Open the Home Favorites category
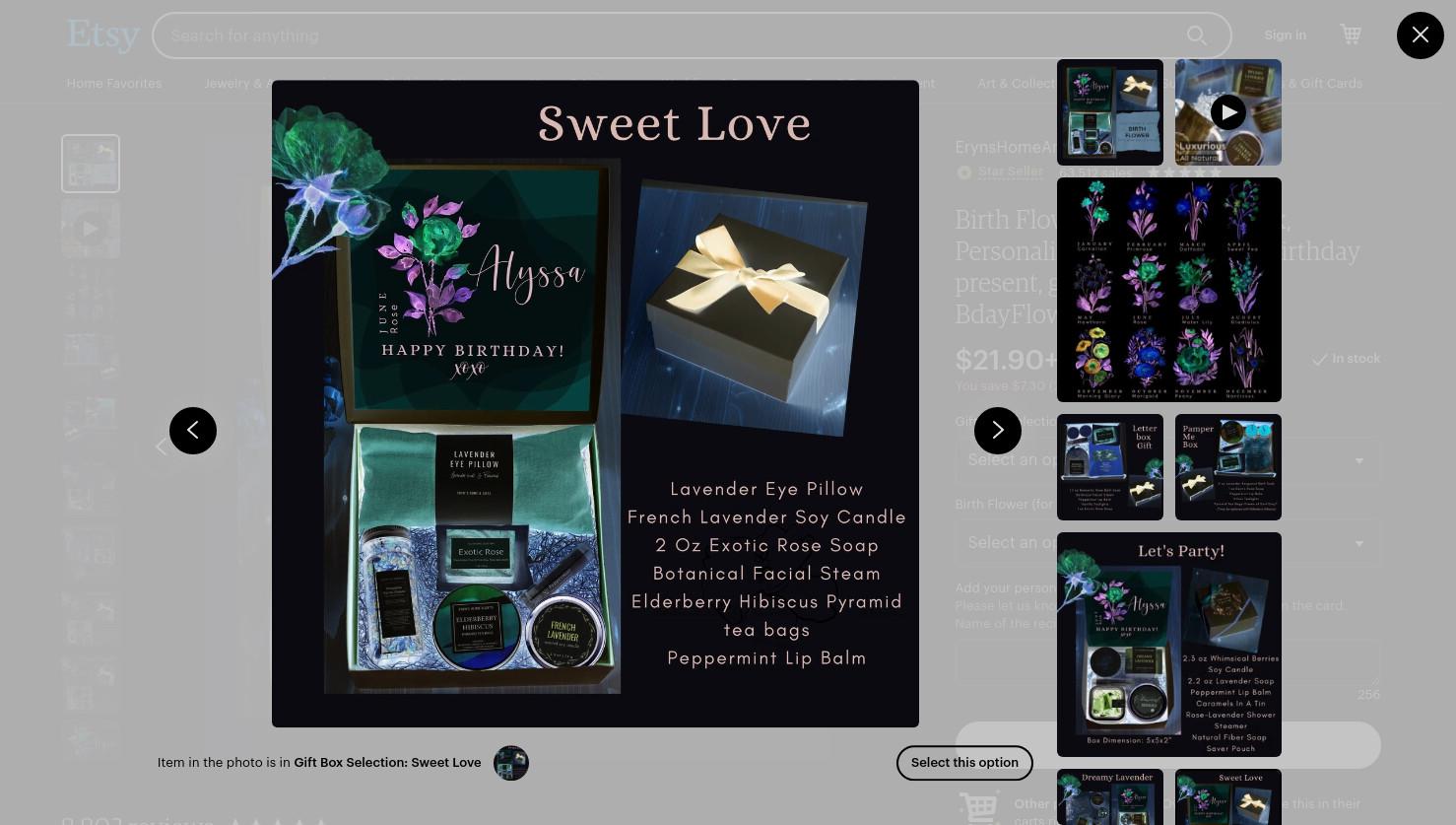1456x825 pixels. pos(114,84)
